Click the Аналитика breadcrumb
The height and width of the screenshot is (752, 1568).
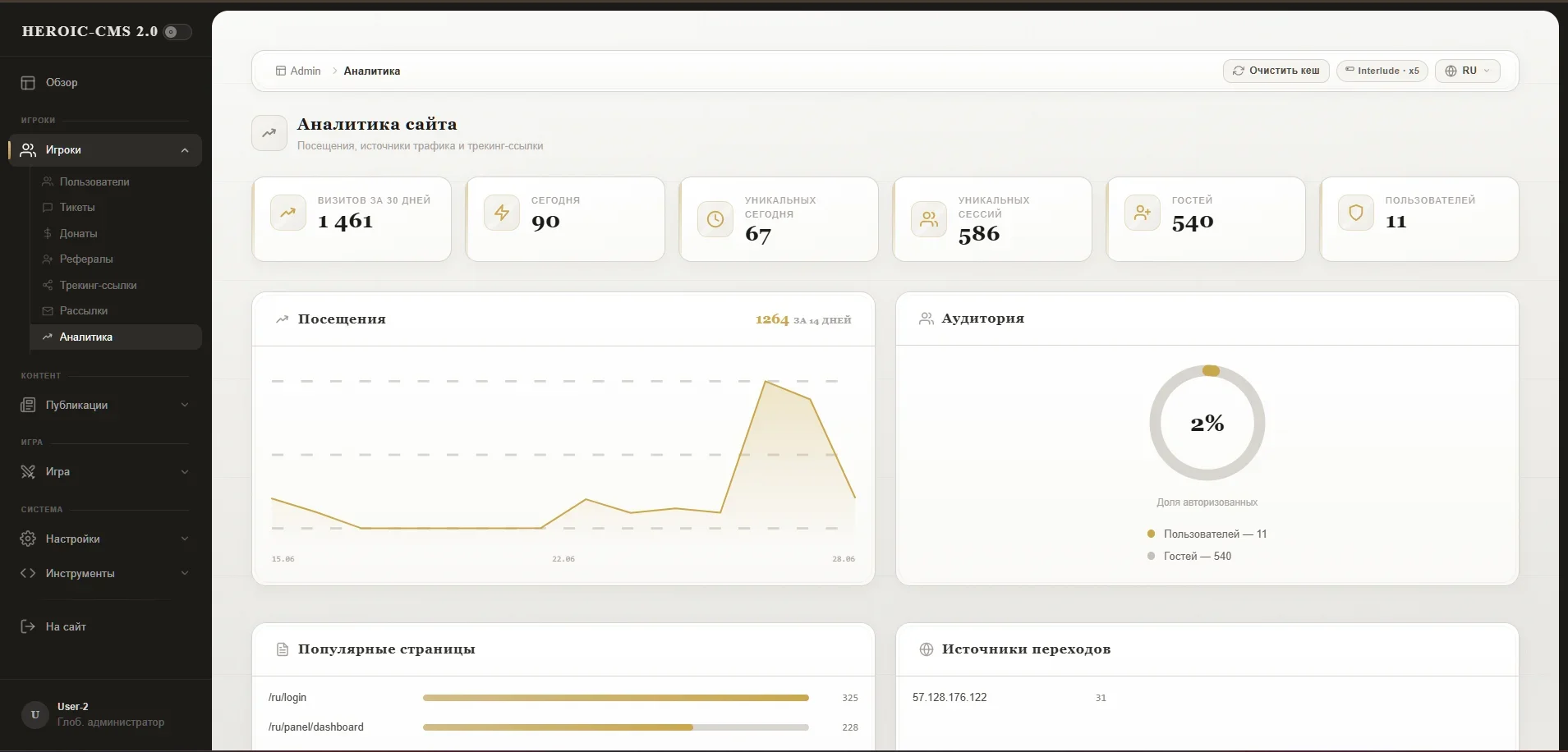372,71
